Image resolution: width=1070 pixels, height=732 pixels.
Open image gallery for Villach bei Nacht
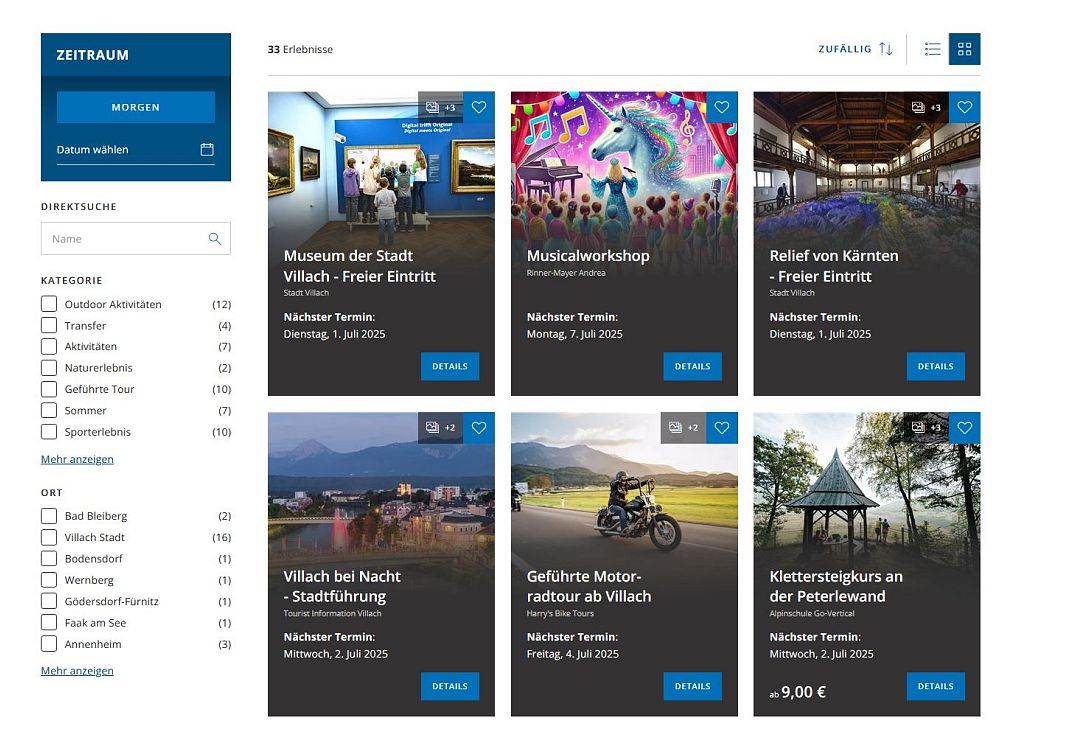point(440,428)
